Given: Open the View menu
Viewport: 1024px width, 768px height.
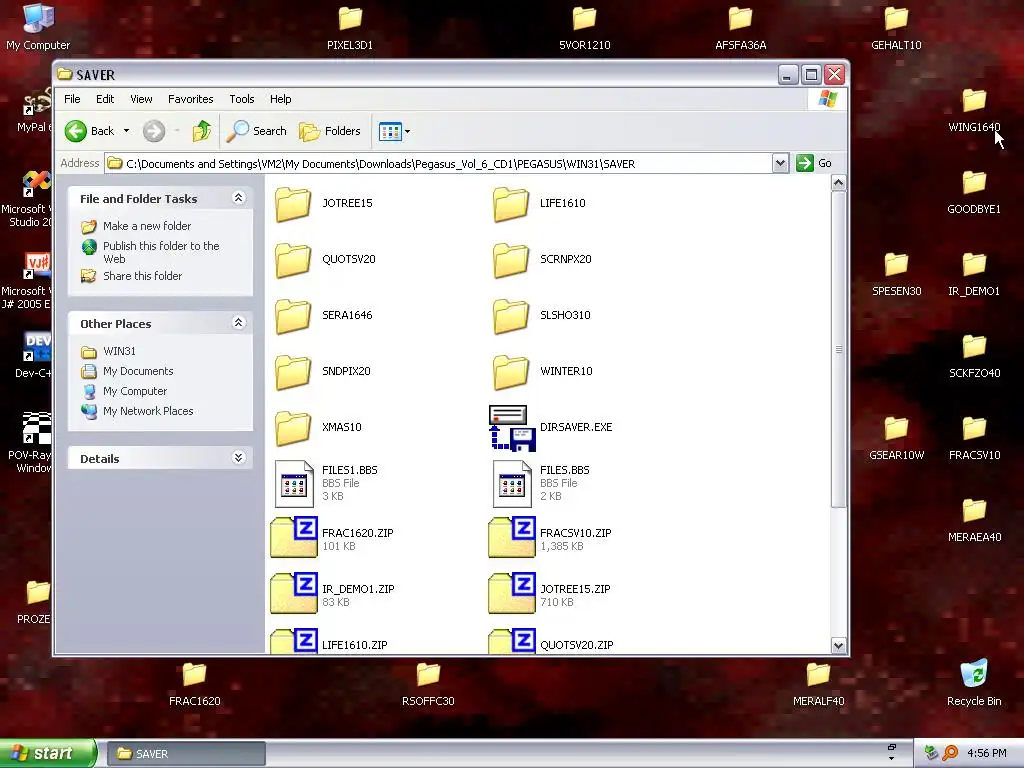Looking at the screenshot, I should coord(141,99).
